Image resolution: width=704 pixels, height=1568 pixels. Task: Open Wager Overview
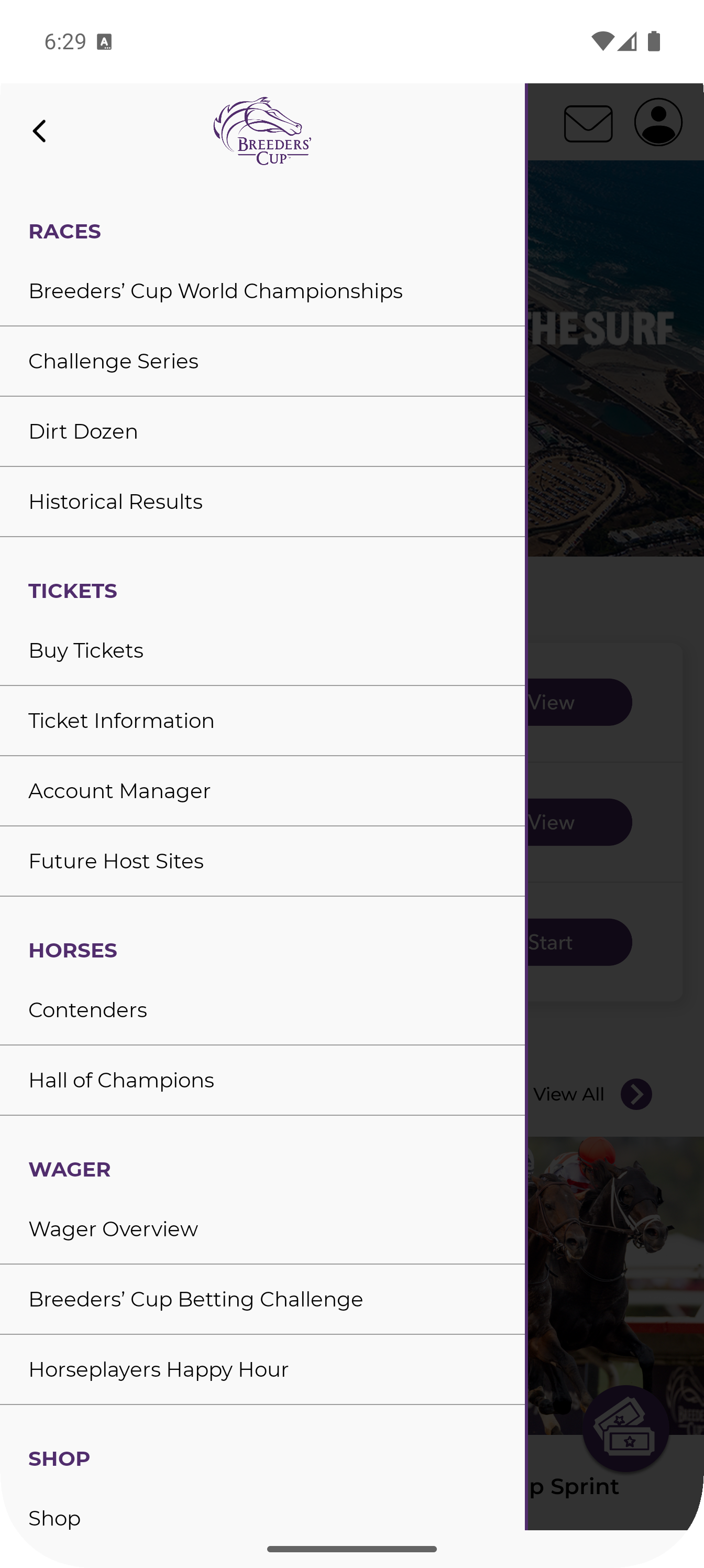point(114,1229)
